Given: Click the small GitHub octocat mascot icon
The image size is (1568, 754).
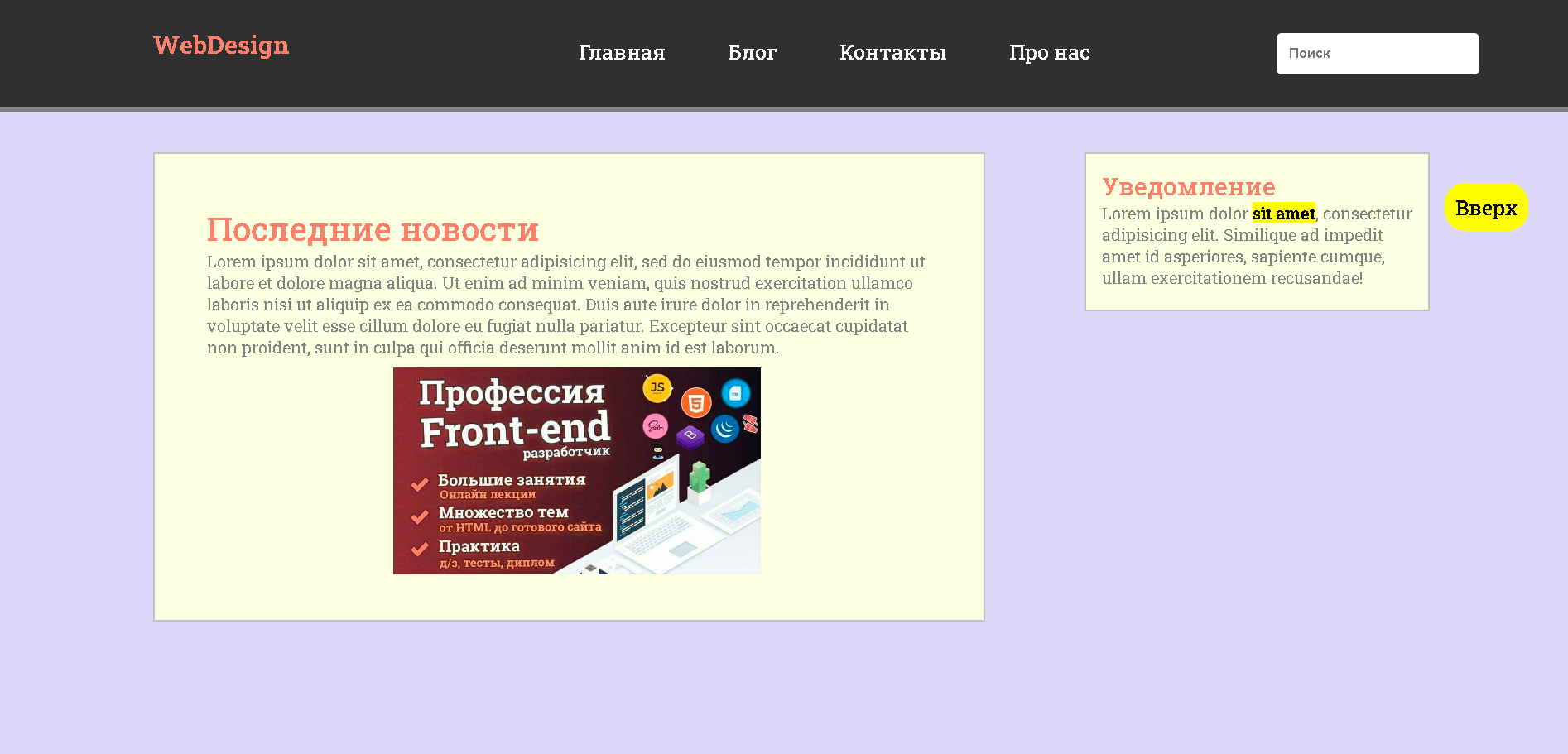Looking at the screenshot, I should tap(658, 452).
